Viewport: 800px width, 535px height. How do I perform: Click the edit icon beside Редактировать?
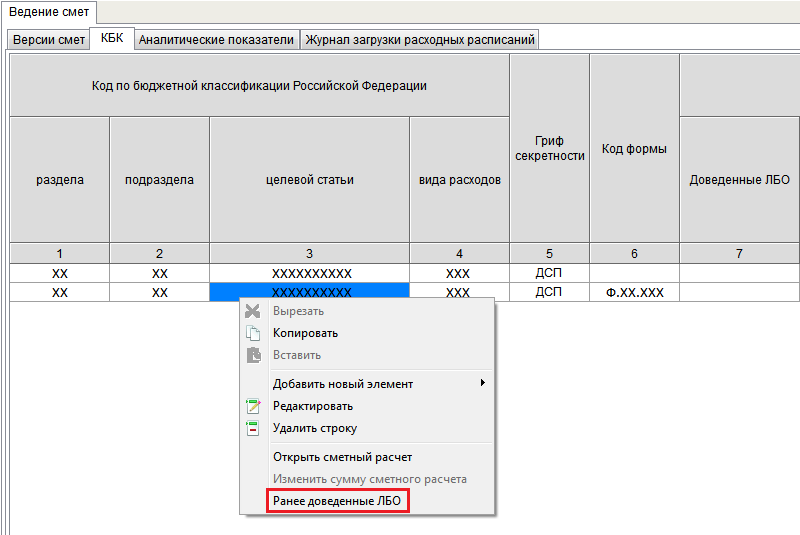tap(253, 406)
